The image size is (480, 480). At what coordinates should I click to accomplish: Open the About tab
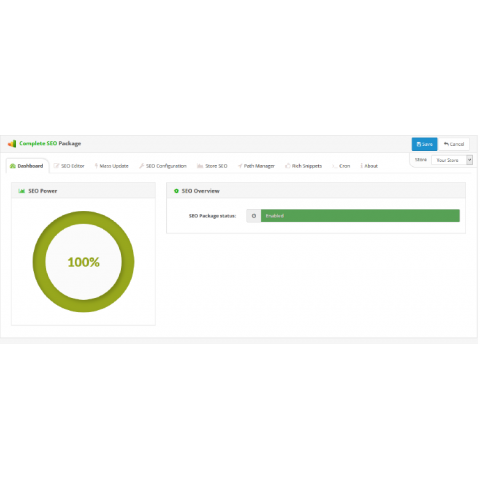369,166
